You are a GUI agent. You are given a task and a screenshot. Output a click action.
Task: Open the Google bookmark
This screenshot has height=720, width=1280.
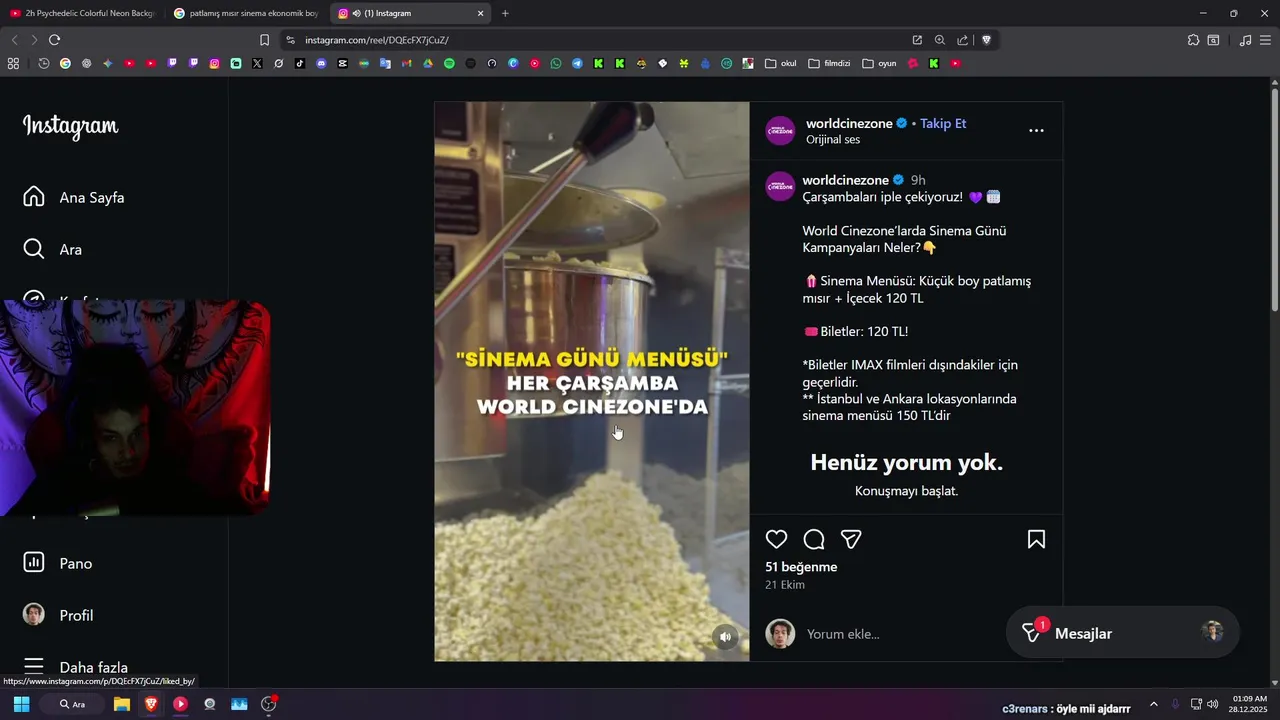coord(65,63)
